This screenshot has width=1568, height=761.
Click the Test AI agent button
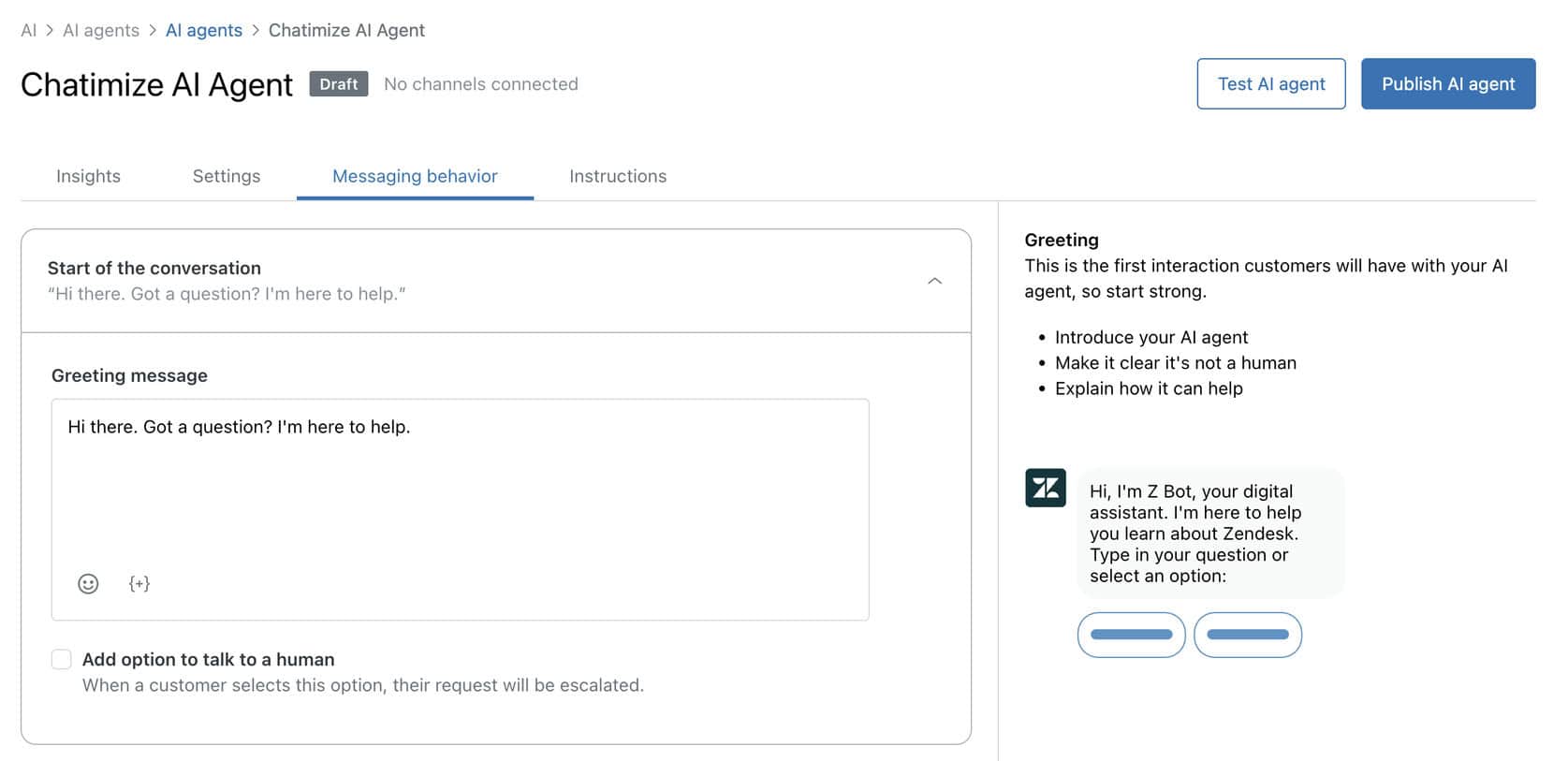coord(1270,84)
